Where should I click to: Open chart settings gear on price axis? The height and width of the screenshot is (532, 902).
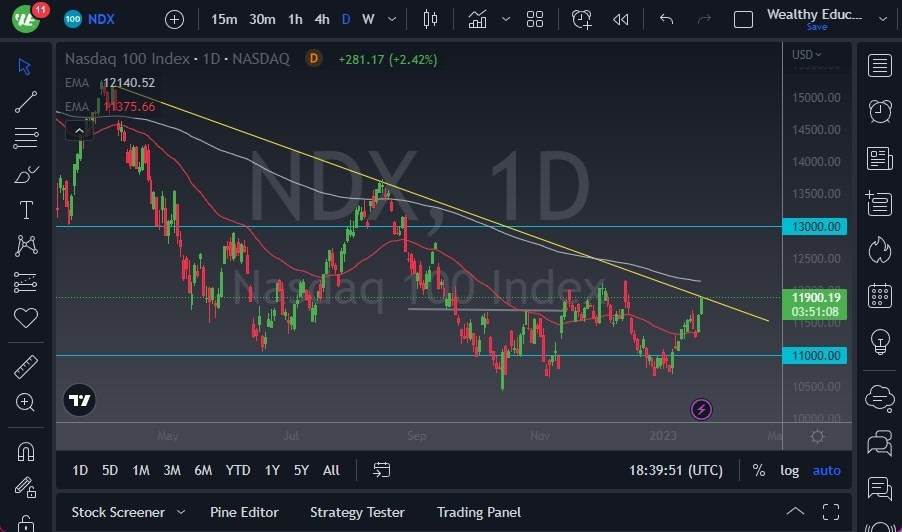point(817,437)
